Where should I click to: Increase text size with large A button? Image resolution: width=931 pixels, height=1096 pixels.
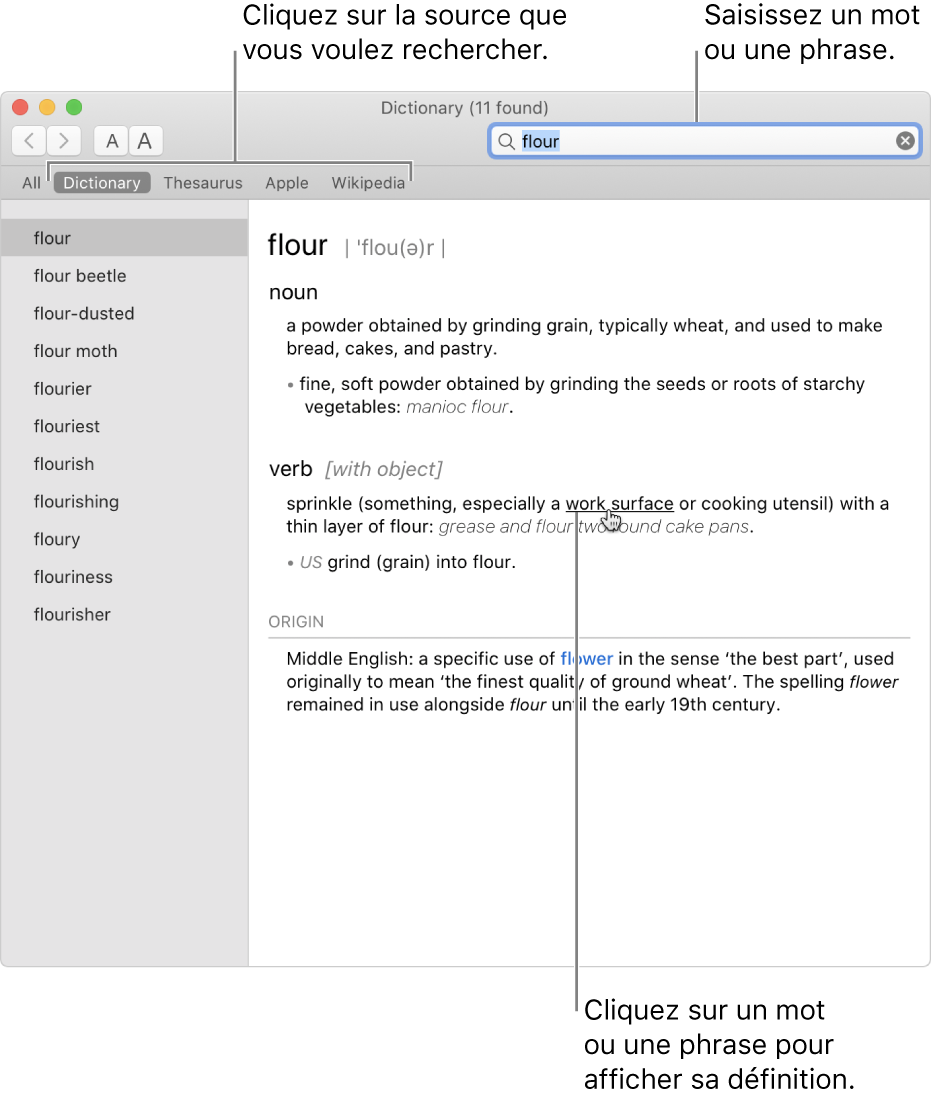145,141
